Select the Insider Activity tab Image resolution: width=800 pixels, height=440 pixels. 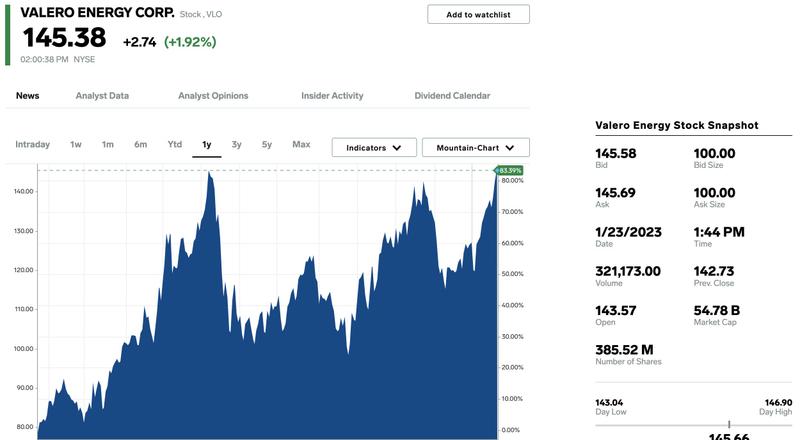tap(332, 95)
